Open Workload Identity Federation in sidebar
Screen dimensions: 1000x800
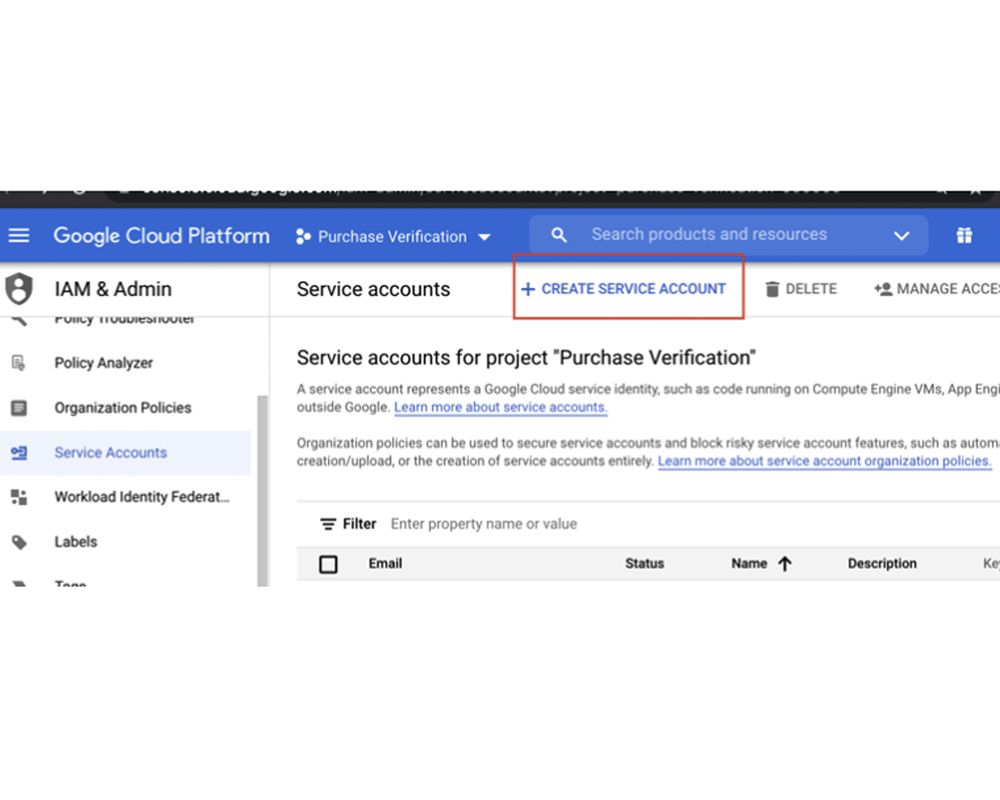click(x=142, y=497)
